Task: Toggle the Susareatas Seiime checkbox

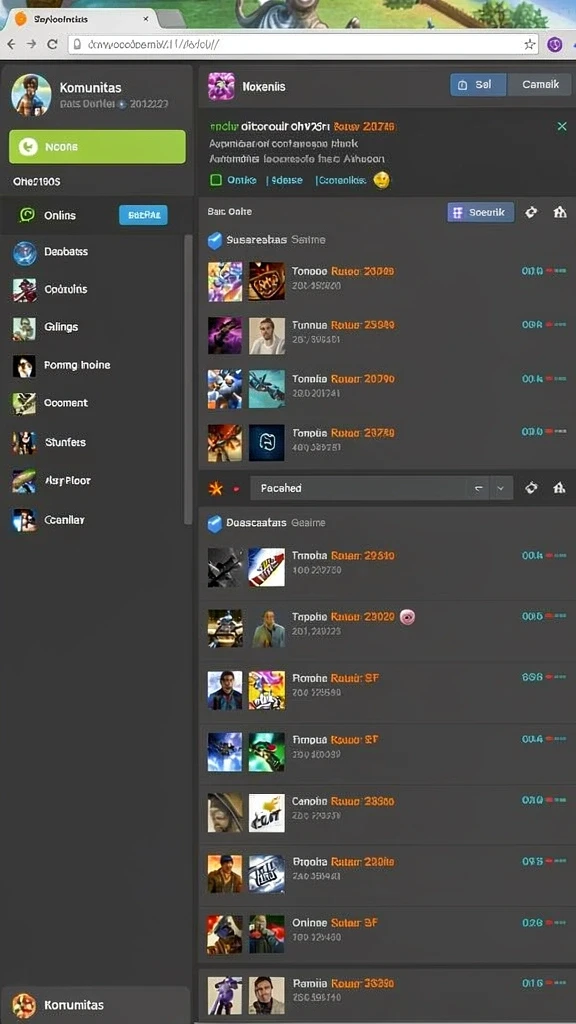Action: [215, 240]
